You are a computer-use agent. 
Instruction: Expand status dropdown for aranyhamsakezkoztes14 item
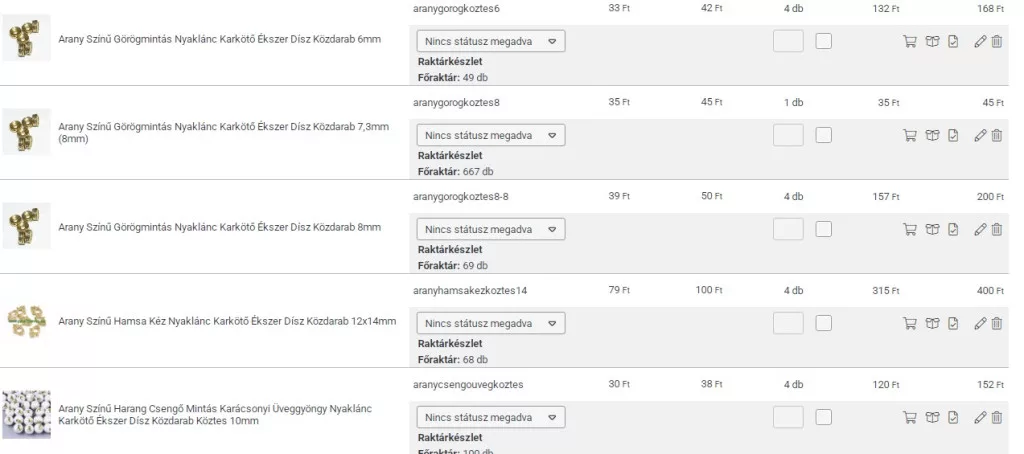[x=490, y=323]
